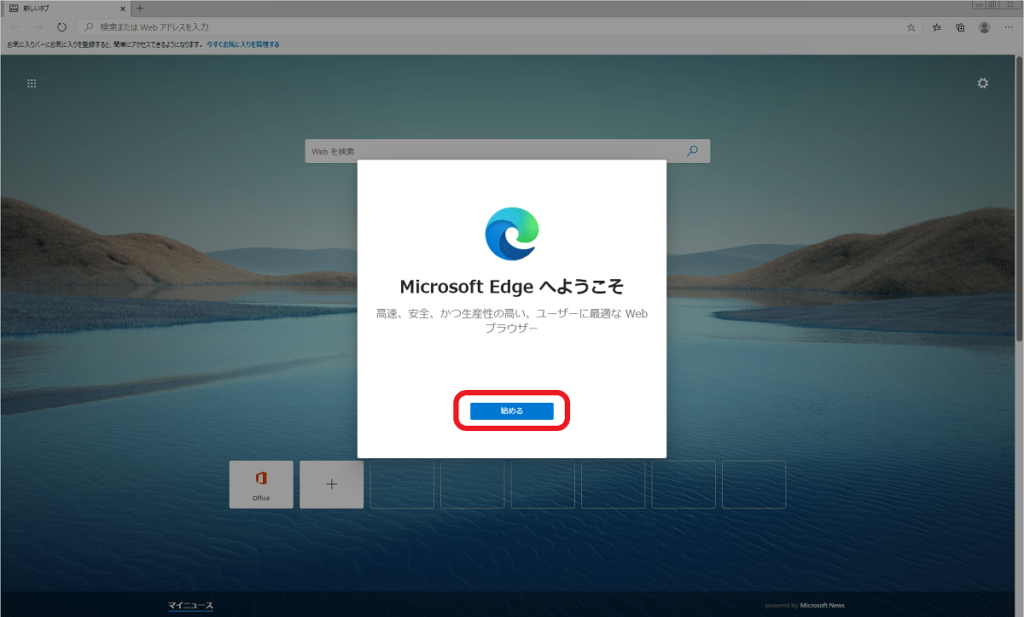Focus the address bar showing 検索または Web アドレスを入力
Screen dimensions: 1024x617
500,27
